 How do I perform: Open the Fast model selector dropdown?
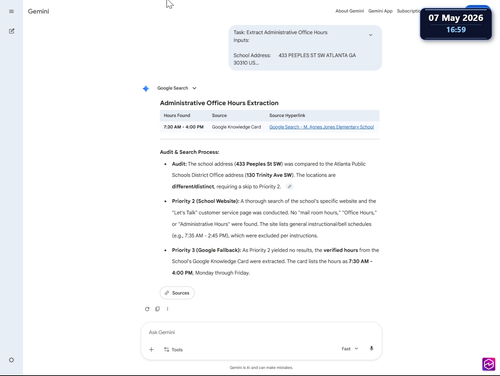pyautogui.click(x=350, y=349)
